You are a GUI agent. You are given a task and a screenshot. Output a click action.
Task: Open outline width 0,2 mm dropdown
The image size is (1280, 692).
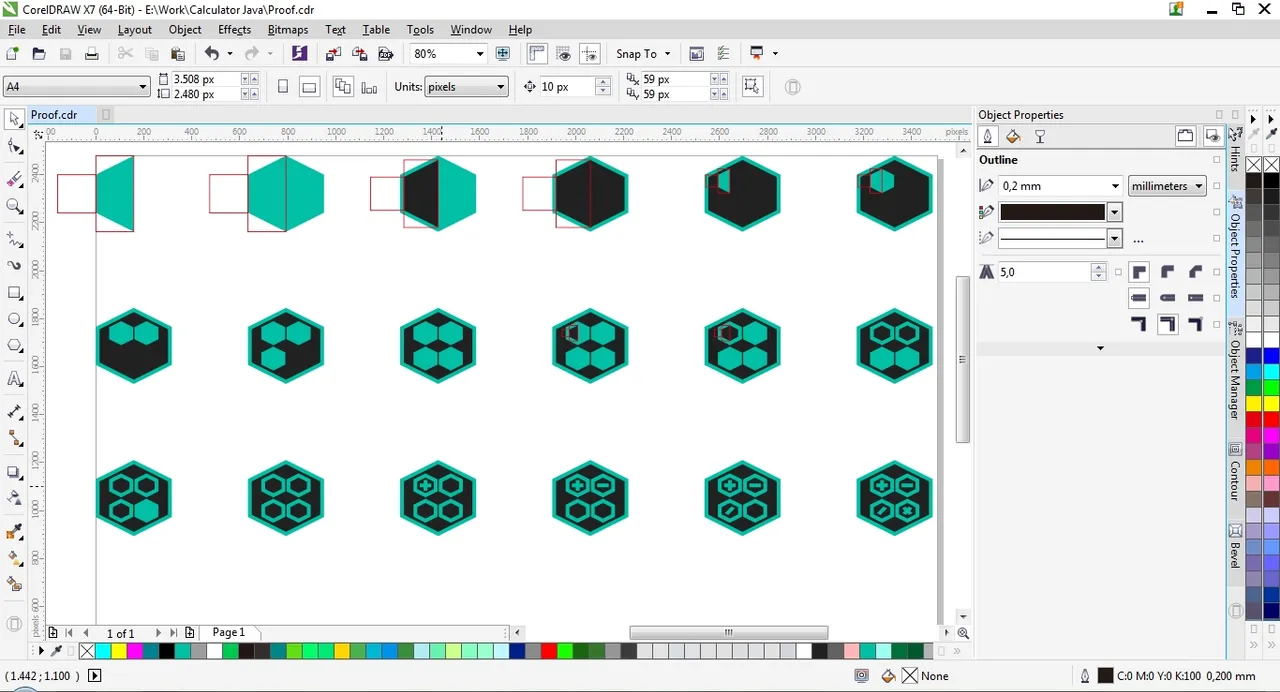coord(1115,186)
